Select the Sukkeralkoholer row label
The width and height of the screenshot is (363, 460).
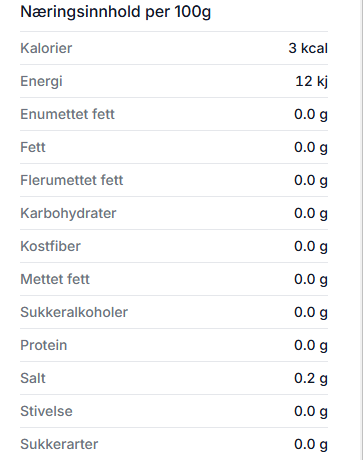(x=74, y=312)
